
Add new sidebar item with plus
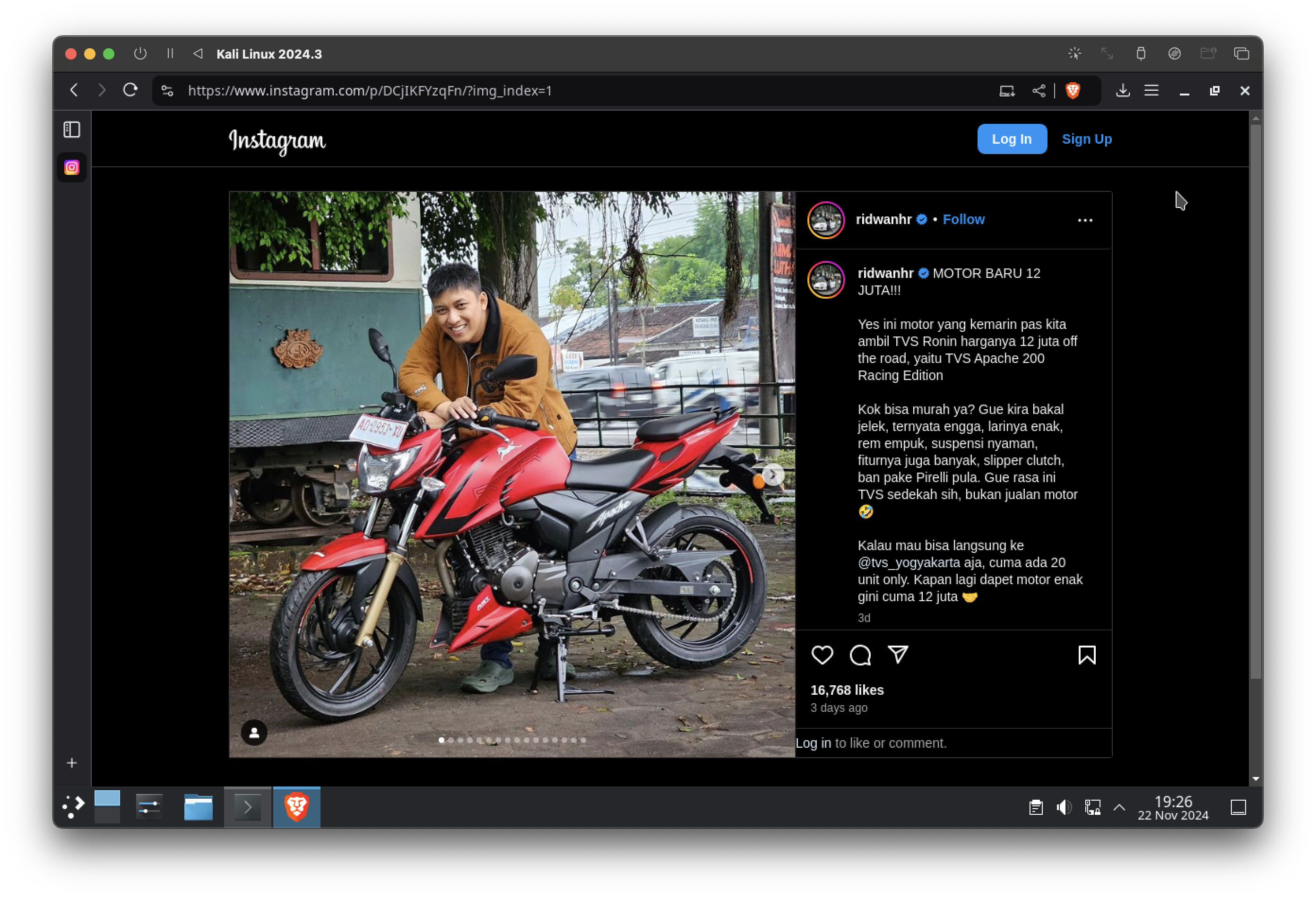pos(72,763)
